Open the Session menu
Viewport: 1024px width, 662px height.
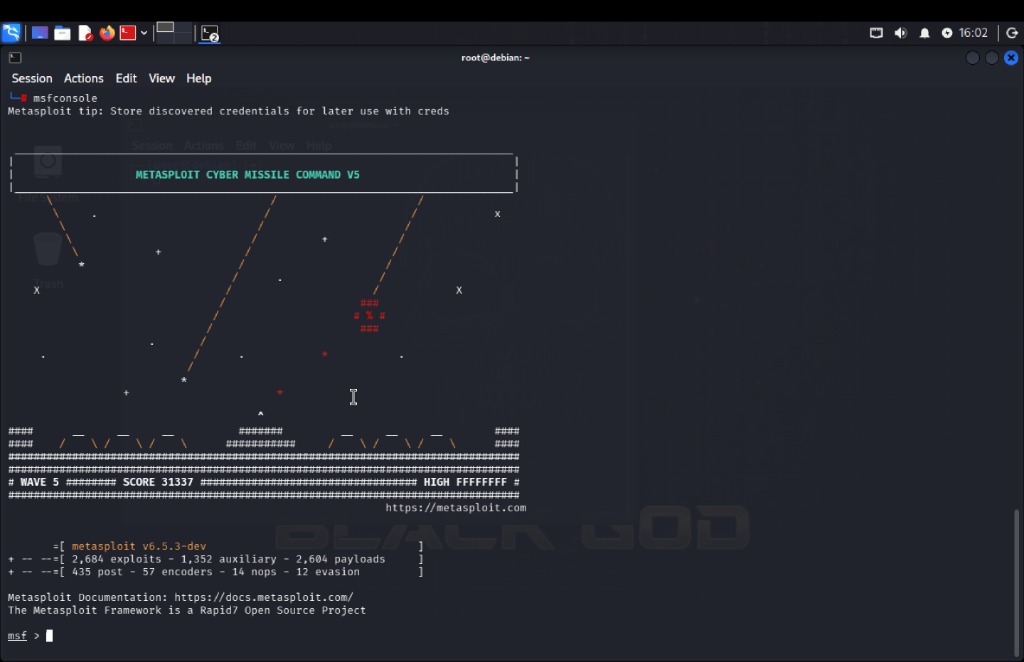32,78
